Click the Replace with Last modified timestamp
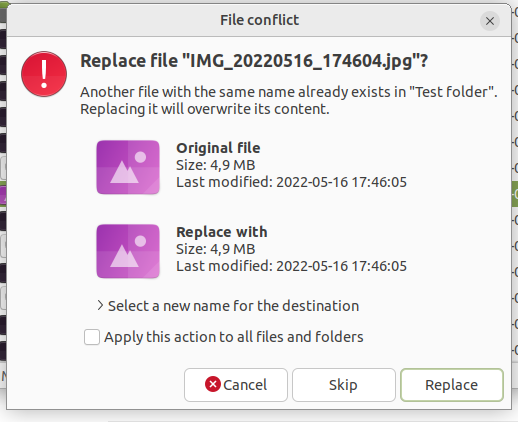Viewport: 518px width, 422px height. pyautogui.click(x=291, y=266)
